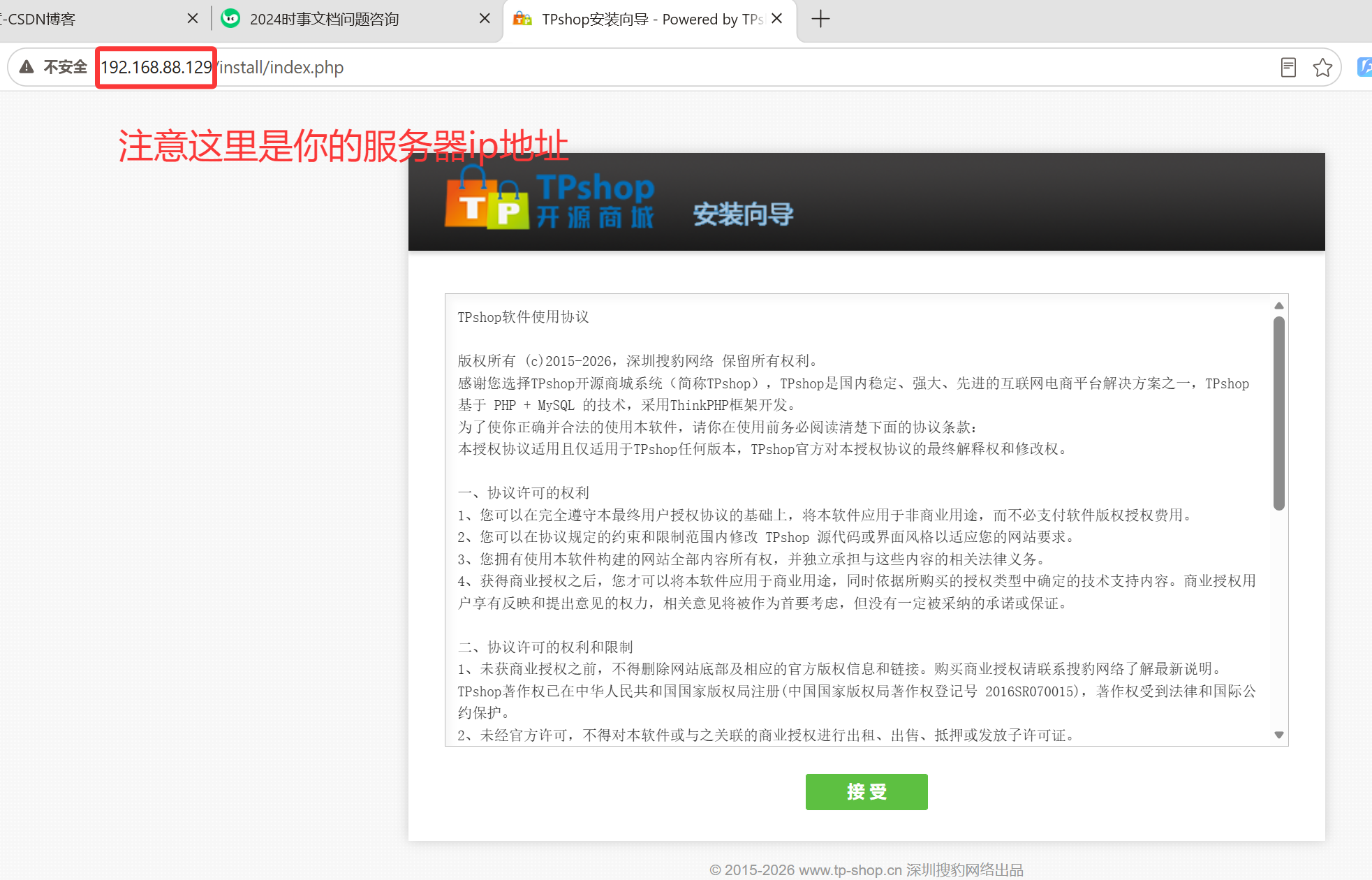Click the TPshop软件使用协议 title line
Viewport: 1372px width, 880px height.
[x=523, y=317]
